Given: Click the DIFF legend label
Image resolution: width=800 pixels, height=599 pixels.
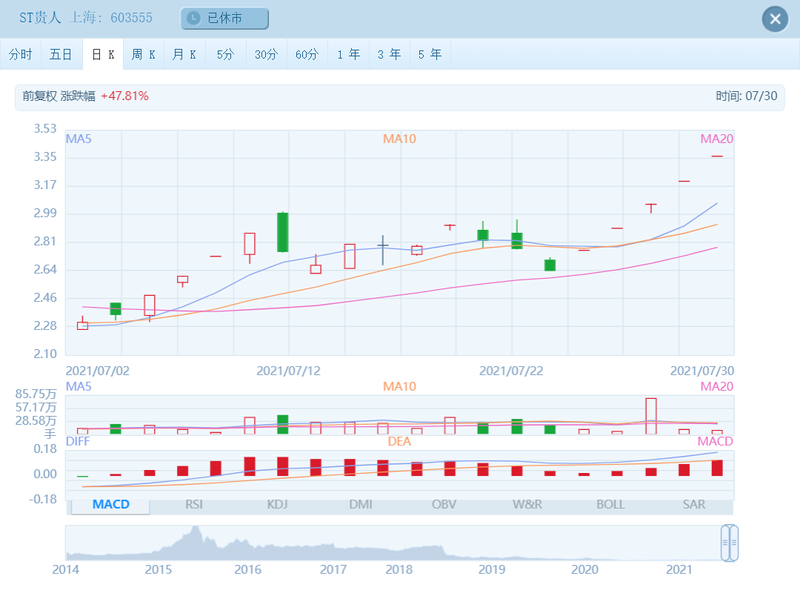Looking at the screenshot, I should click(78, 441).
